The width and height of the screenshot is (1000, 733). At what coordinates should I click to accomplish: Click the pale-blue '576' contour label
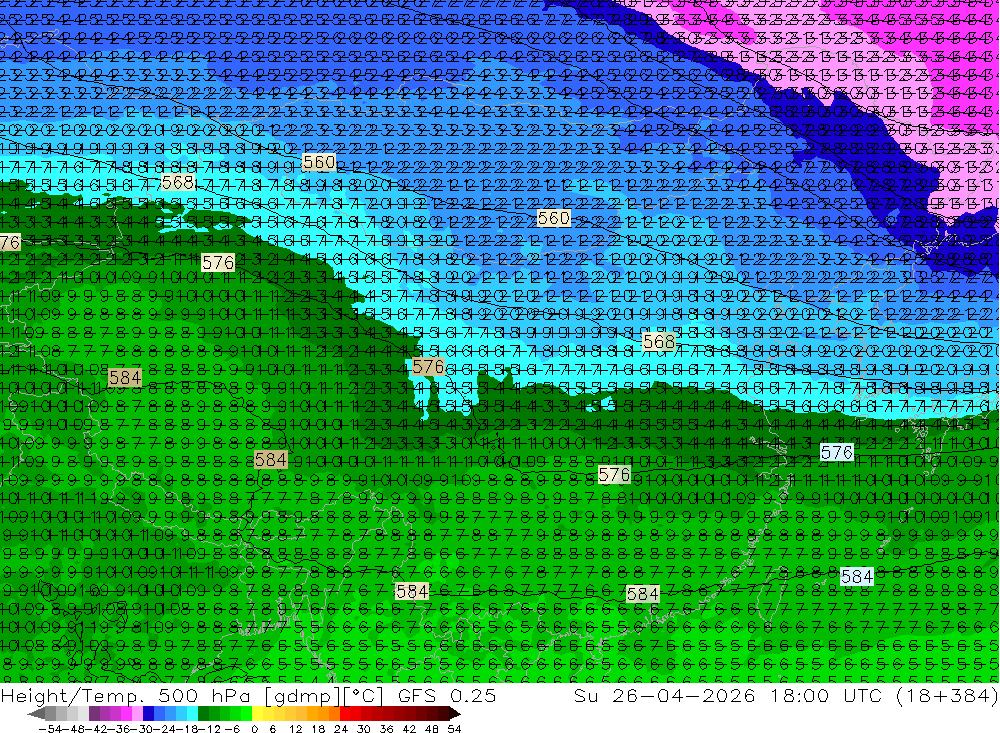(x=836, y=452)
